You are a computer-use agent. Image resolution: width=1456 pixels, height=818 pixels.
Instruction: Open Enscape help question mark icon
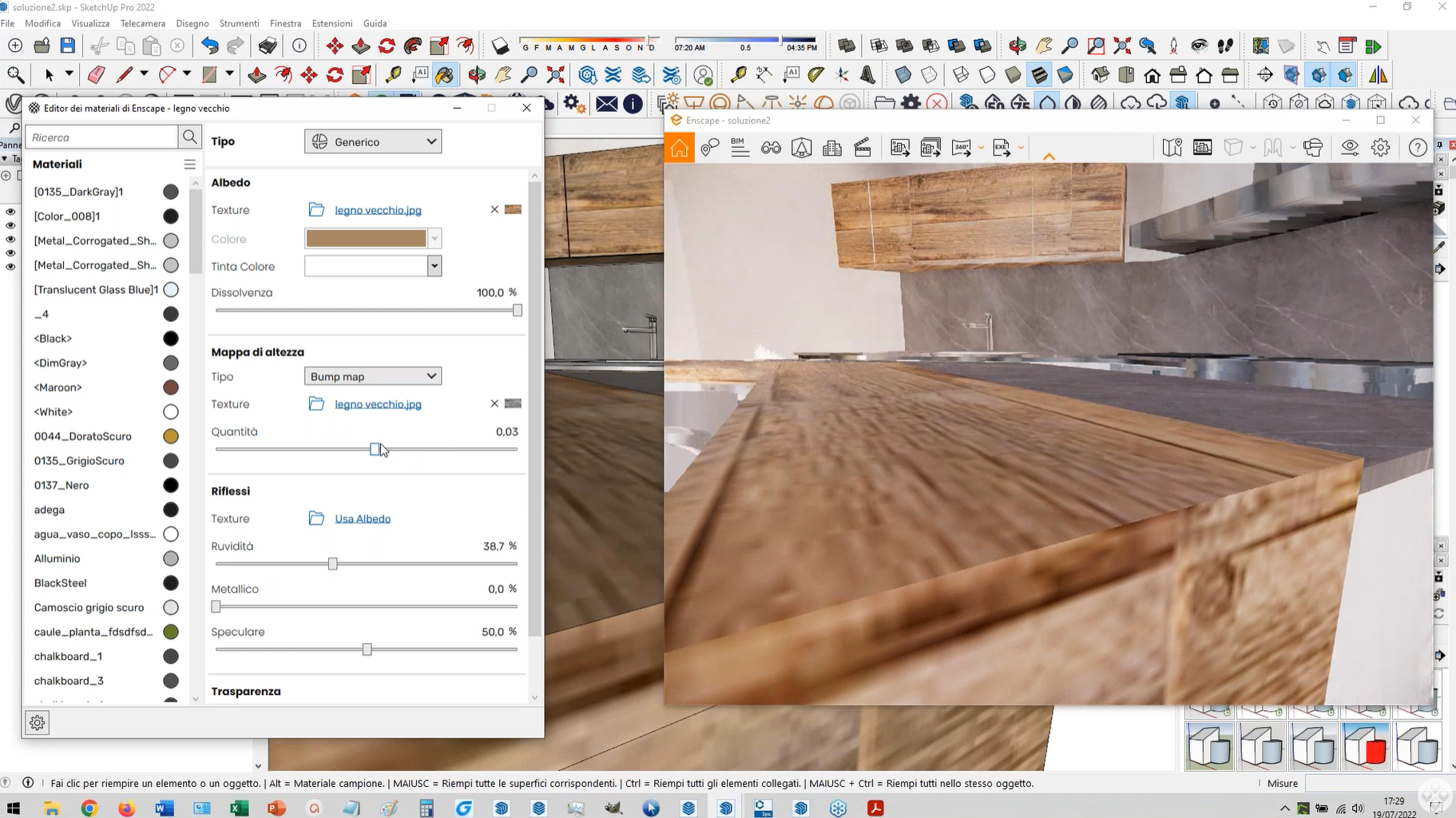tap(1418, 148)
